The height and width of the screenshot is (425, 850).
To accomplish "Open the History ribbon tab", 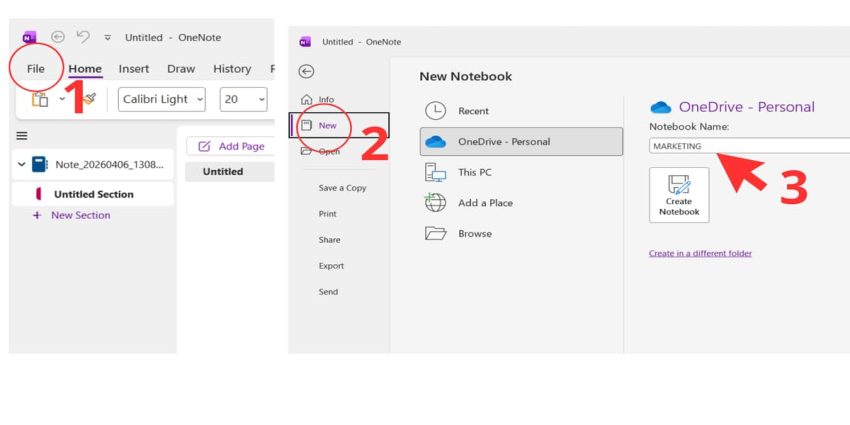I will [232, 69].
